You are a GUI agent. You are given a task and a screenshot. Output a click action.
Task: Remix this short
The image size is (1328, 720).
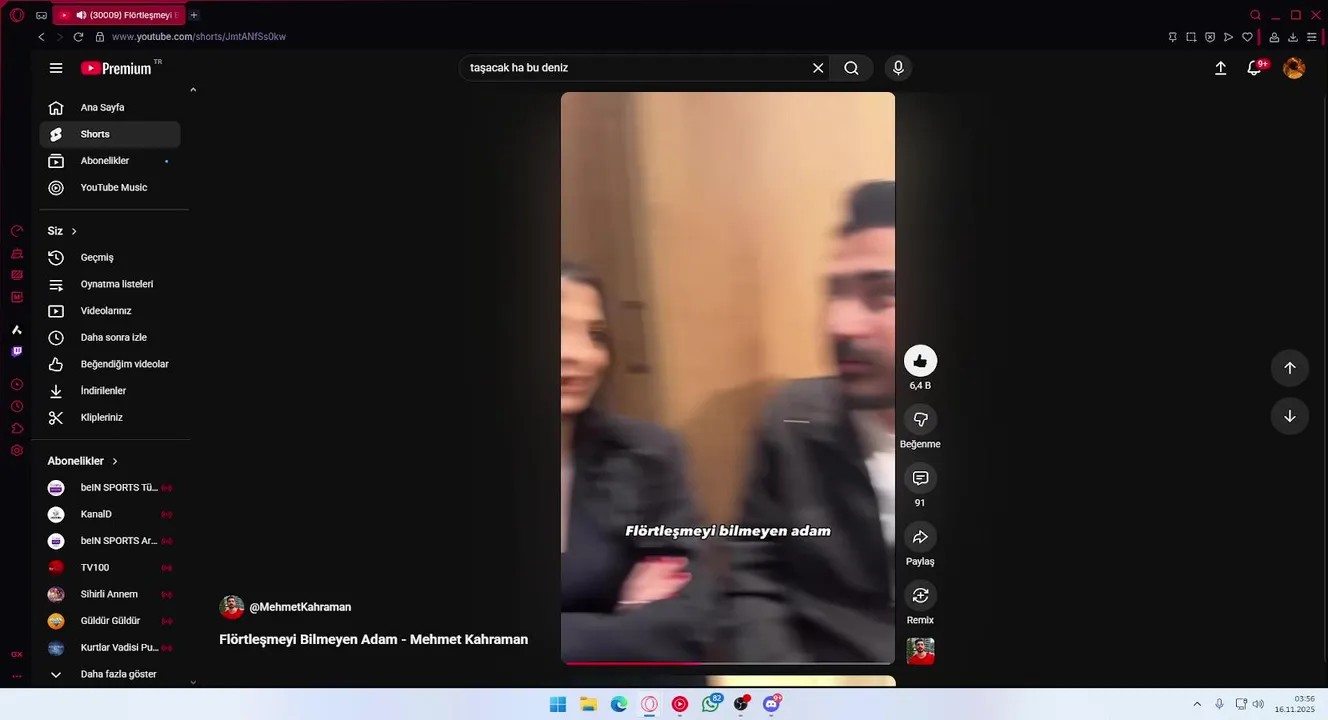point(920,596)
